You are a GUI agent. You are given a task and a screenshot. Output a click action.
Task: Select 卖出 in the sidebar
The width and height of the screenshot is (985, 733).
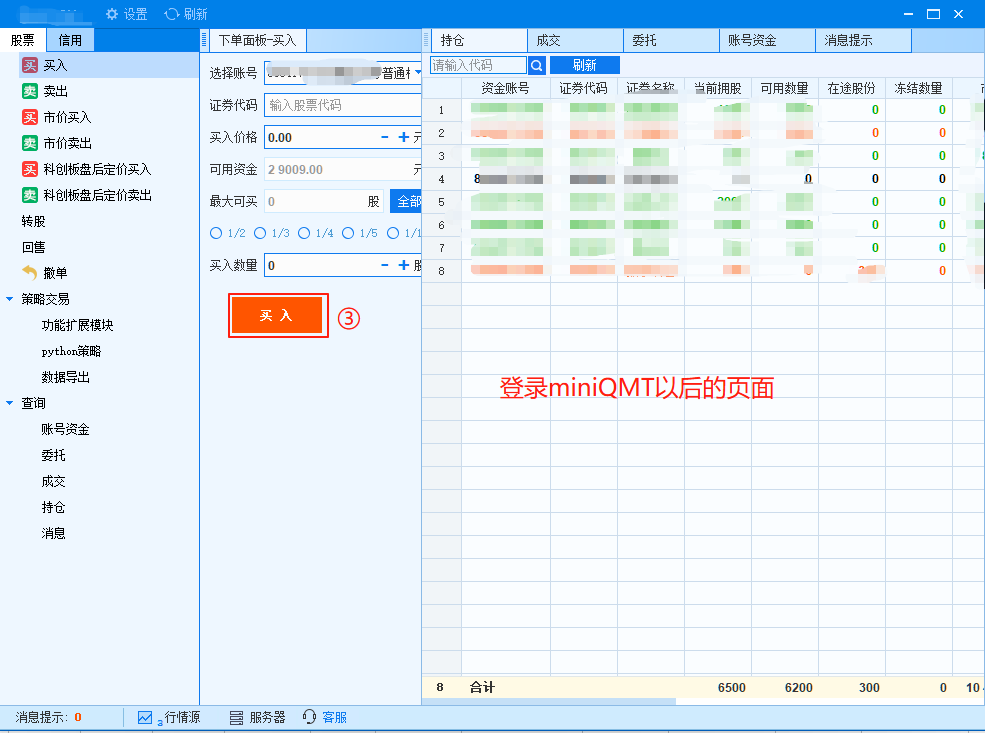pos(60,90)
